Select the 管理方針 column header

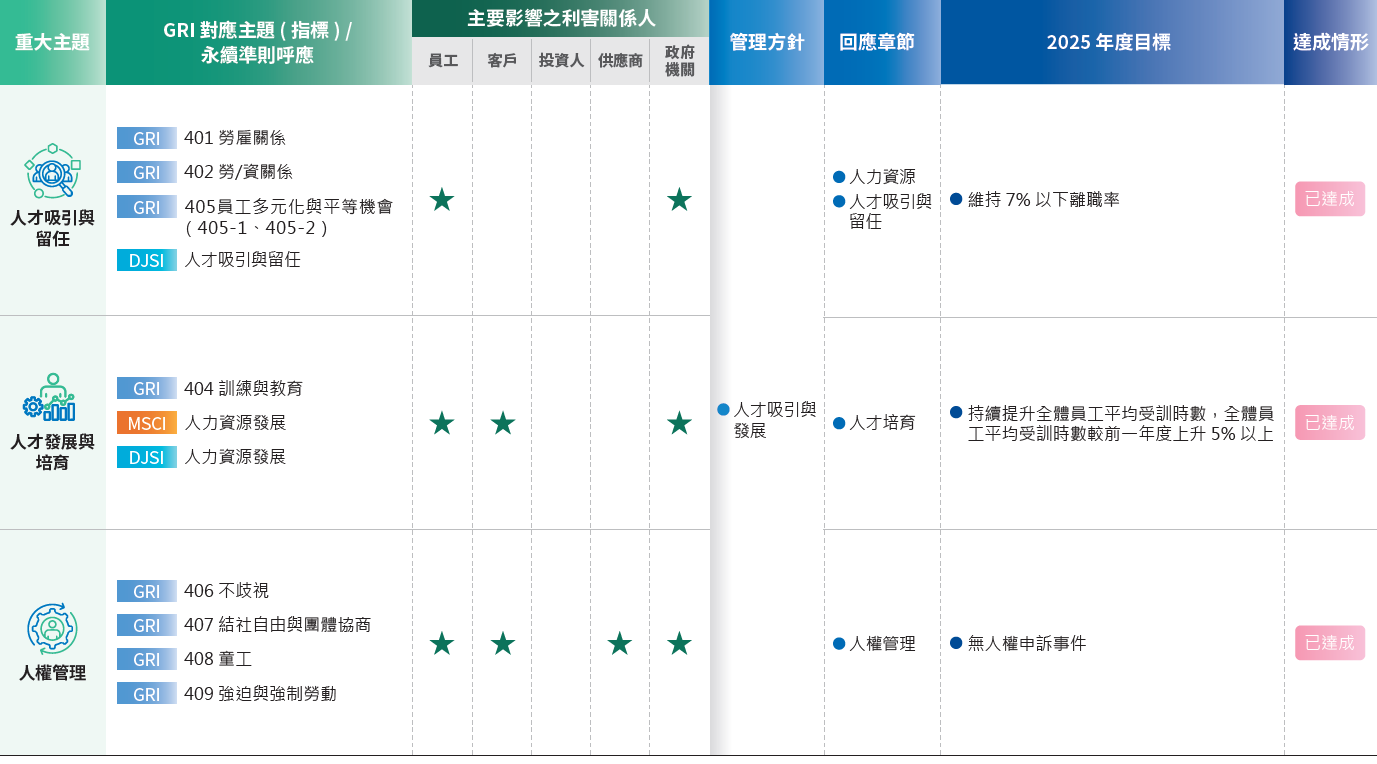[x=767, y=42]
